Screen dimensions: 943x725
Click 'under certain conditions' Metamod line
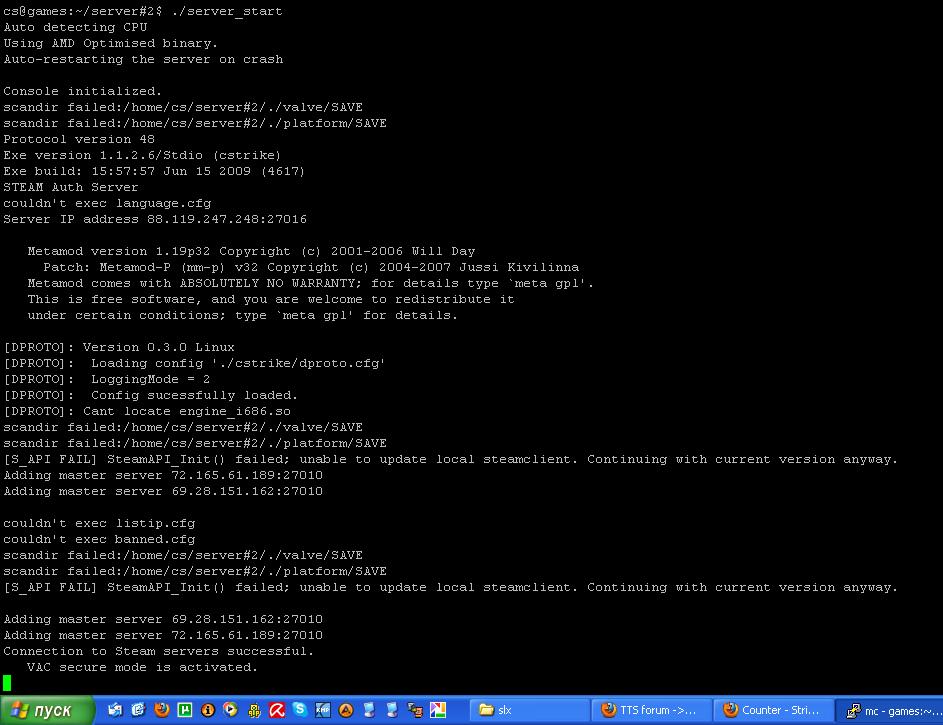(x=242, y=315)
